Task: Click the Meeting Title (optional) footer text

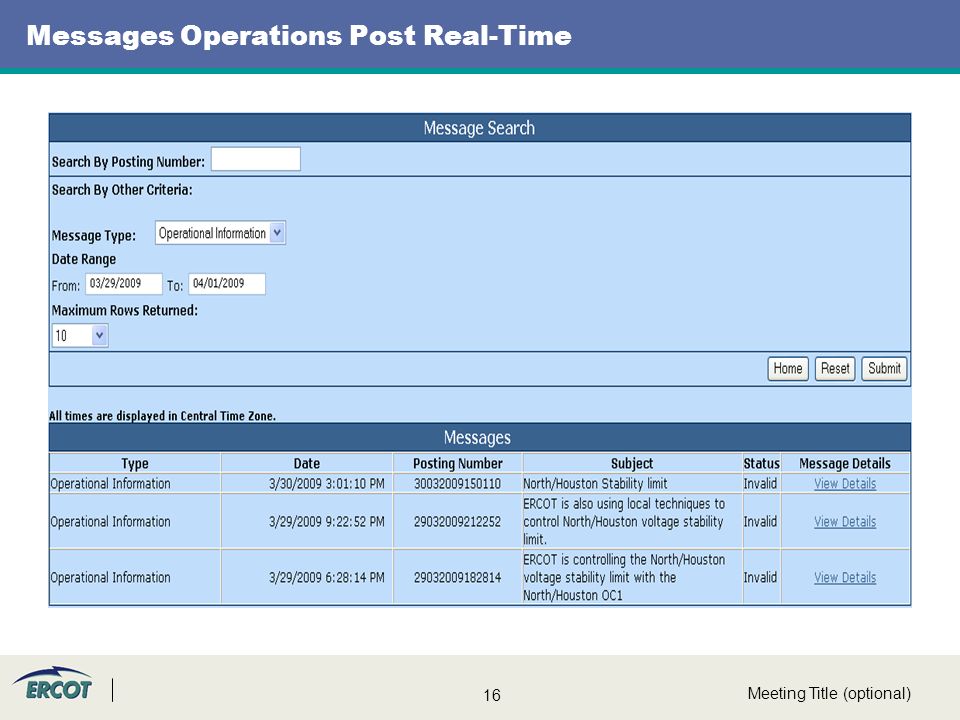Action: 829,693
